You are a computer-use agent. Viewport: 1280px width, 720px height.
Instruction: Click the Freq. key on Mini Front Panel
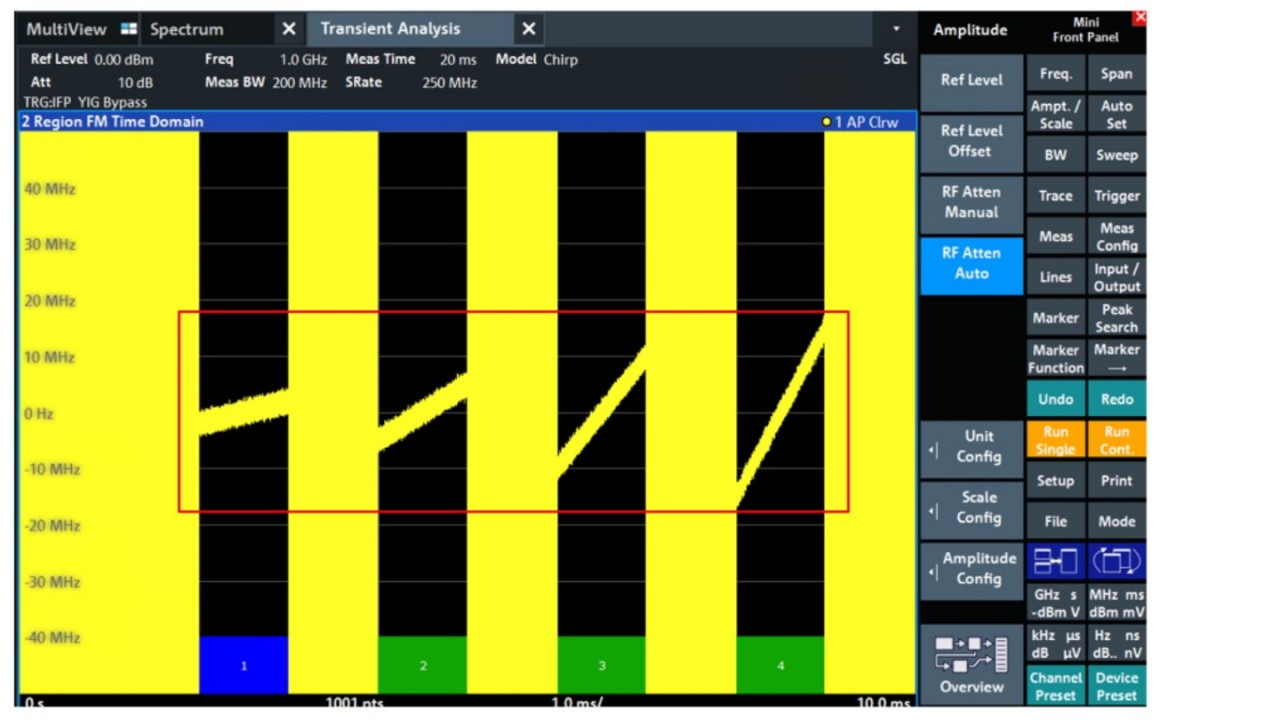point(1055,74)
